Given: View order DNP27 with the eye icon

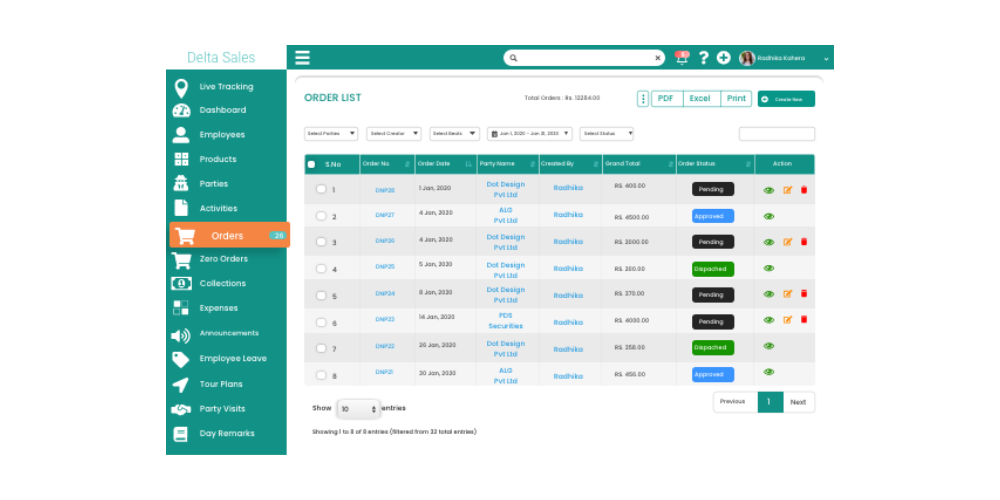Looking at the screenshot, I should 769,216.
